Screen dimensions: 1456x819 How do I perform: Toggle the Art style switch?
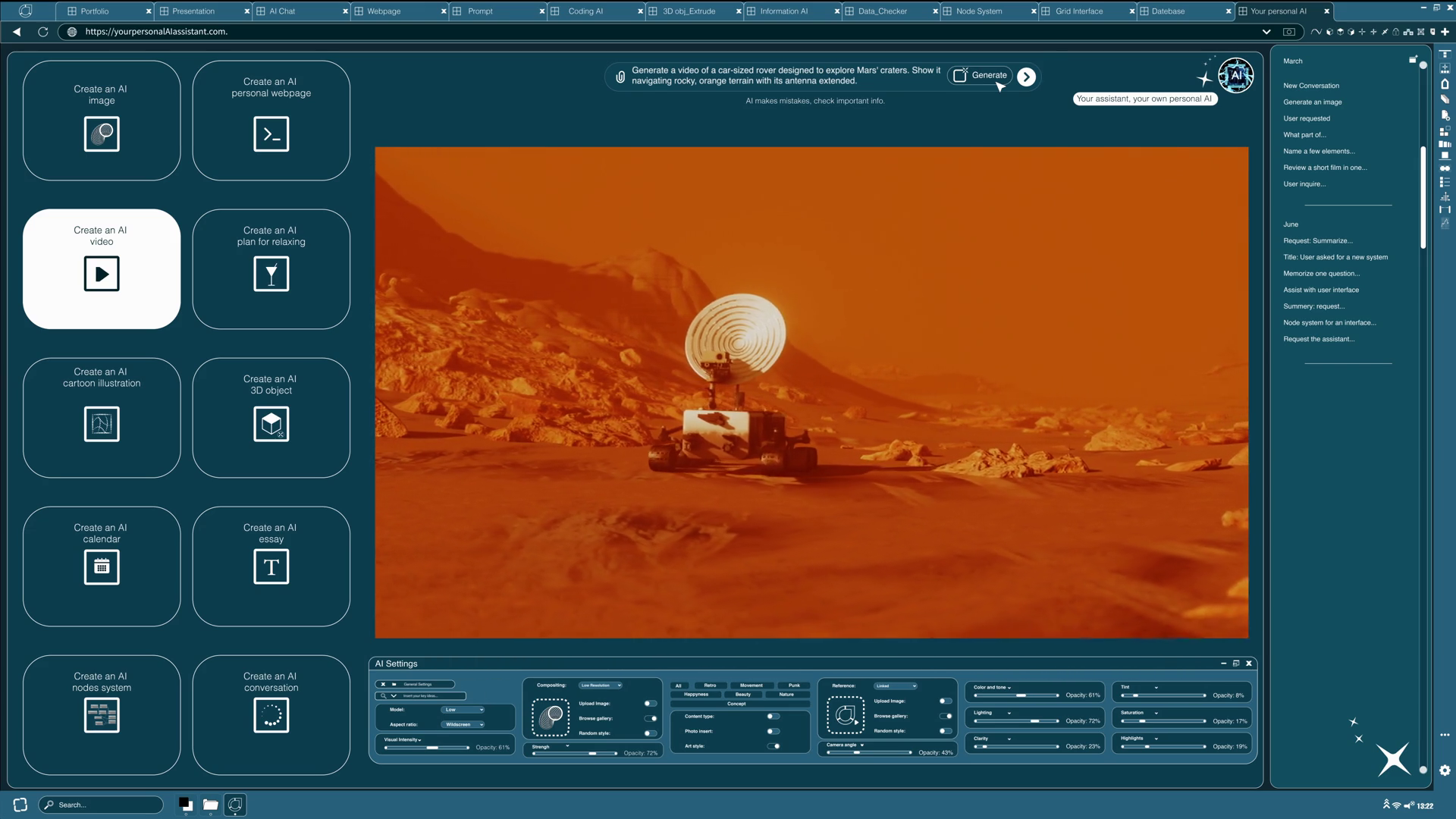(x=773, y=746)
